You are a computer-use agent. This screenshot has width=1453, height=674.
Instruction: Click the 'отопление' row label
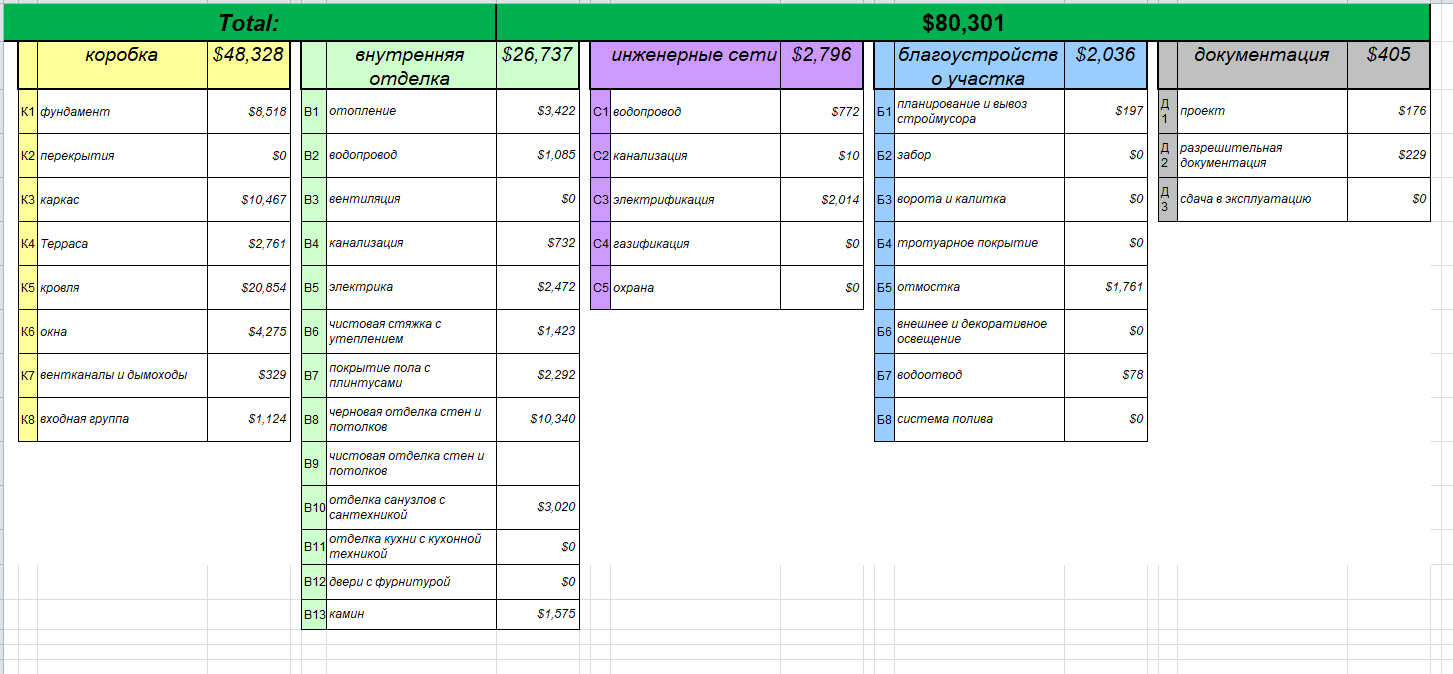[x=411, y=112]
